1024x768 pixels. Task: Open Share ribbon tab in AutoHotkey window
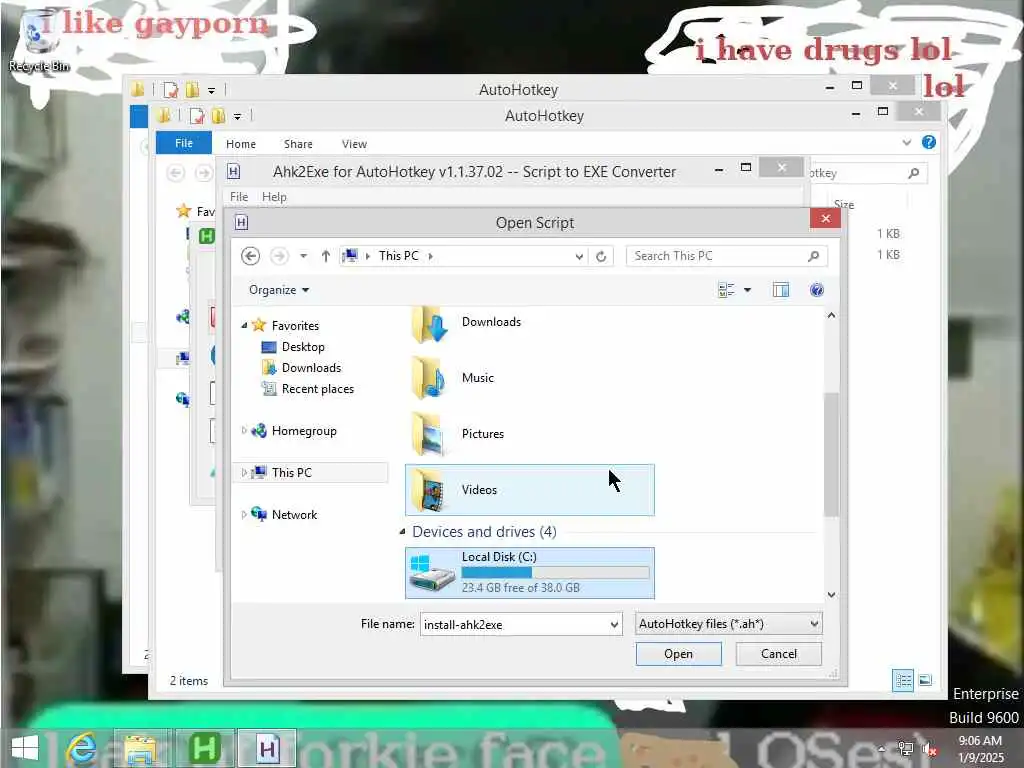298,144
